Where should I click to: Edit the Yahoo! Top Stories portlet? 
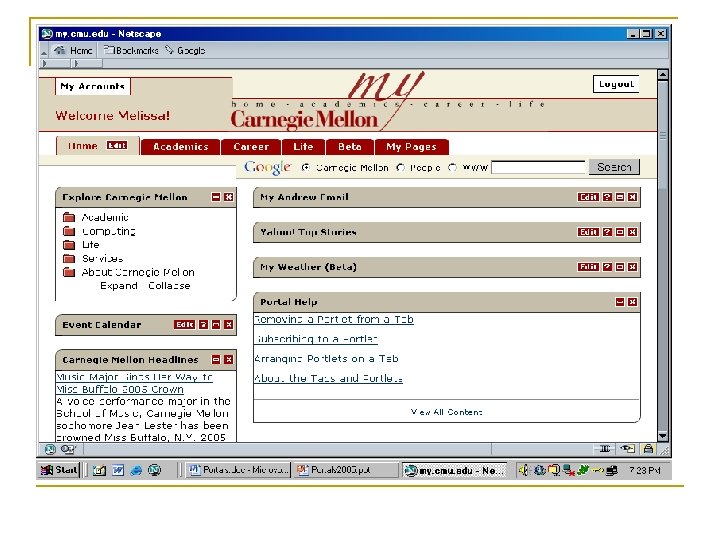(x=588, y=232)
